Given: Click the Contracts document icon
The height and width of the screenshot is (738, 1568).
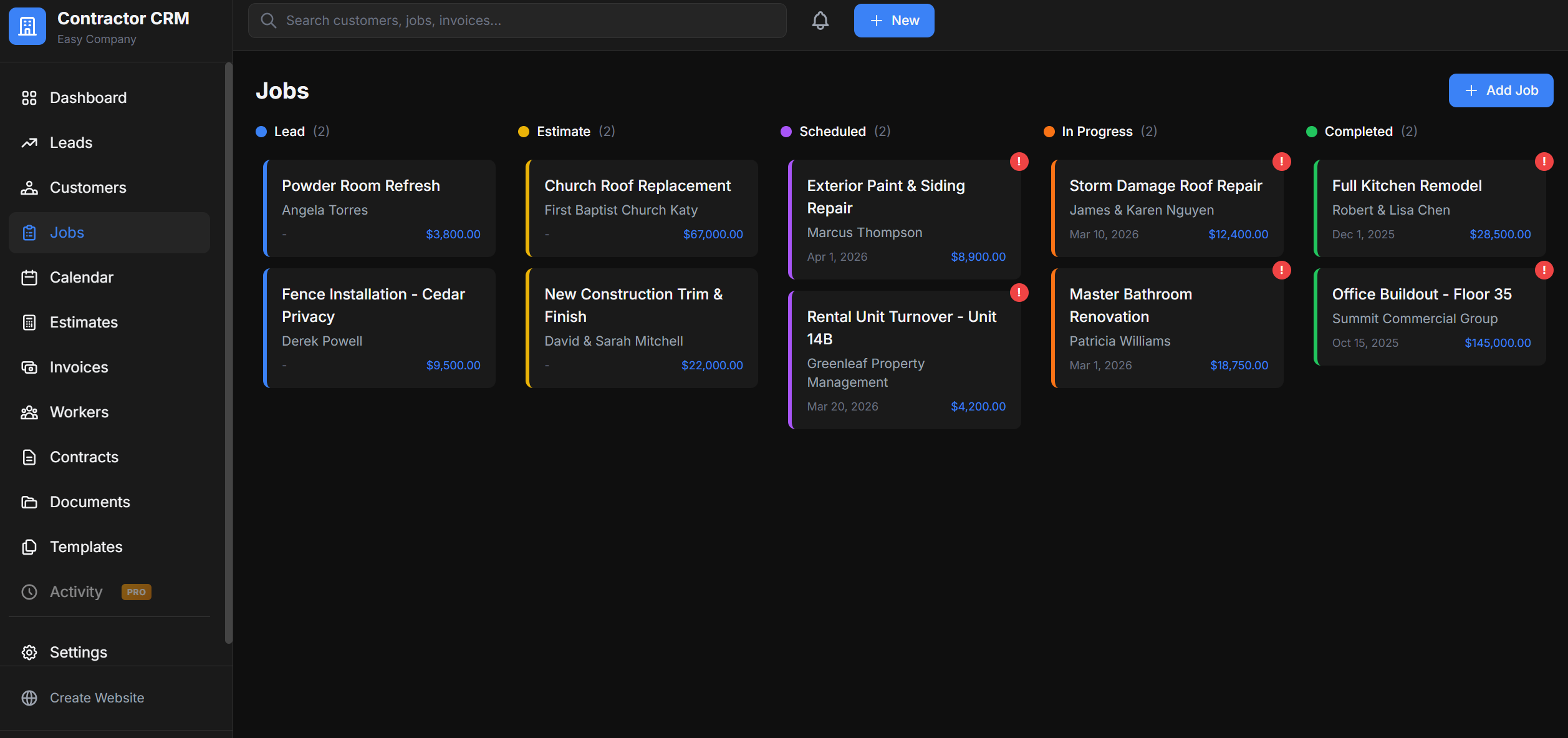Looking at the screenshot, I should pos(29,457).
